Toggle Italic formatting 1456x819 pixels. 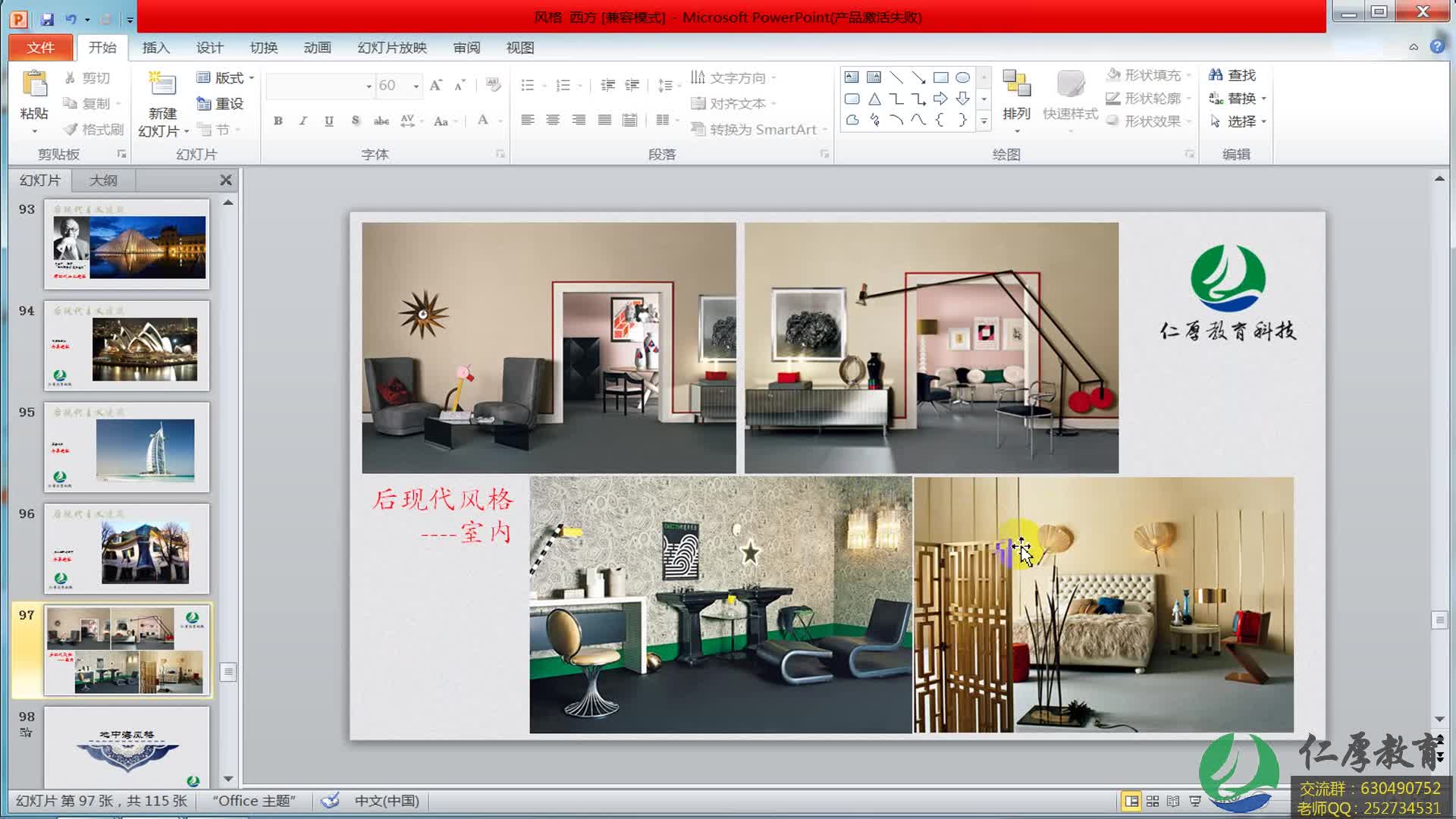303,121
